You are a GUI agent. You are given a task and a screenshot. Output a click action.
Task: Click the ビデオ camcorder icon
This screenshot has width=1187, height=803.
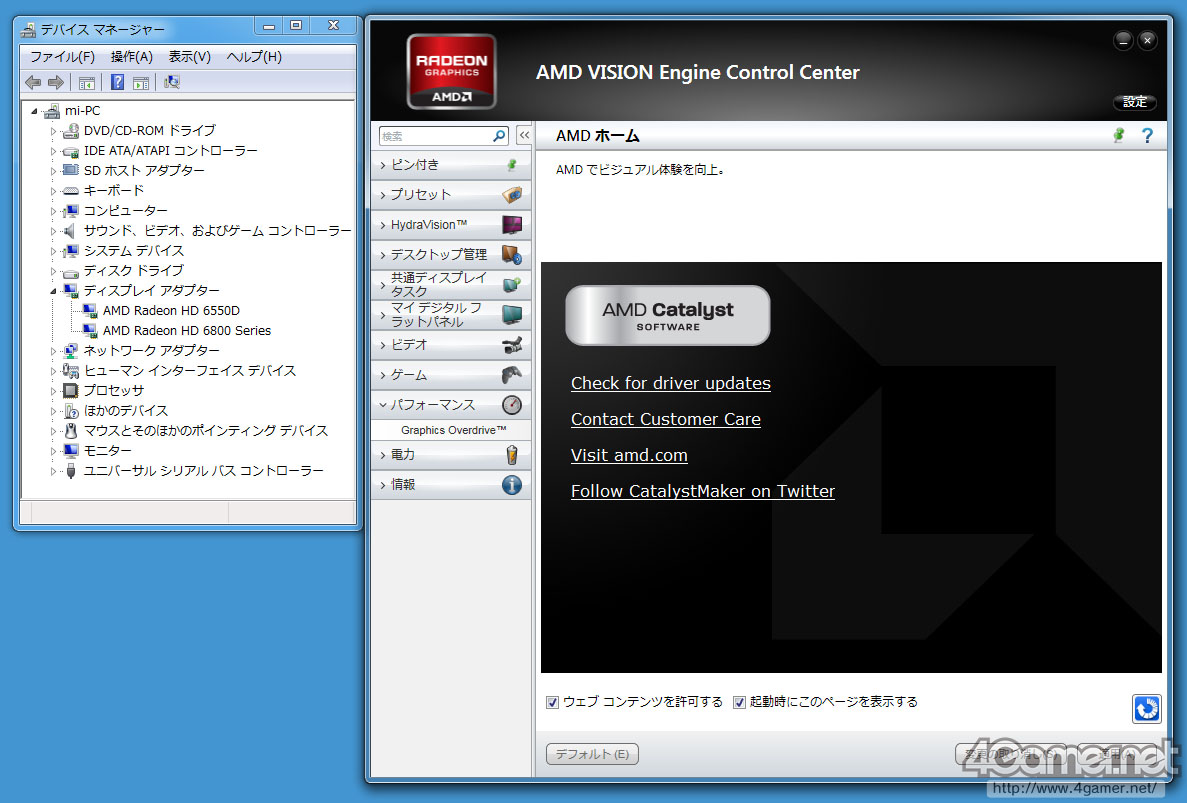click(x=512, y=345)
